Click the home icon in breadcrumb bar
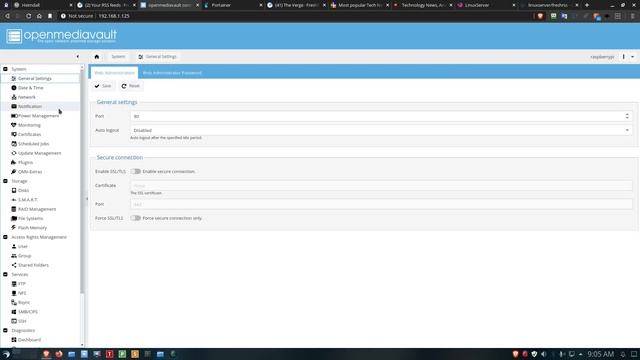Image resolution: width=640 pixels, height=360 pixels. click(x=97, y=57)
